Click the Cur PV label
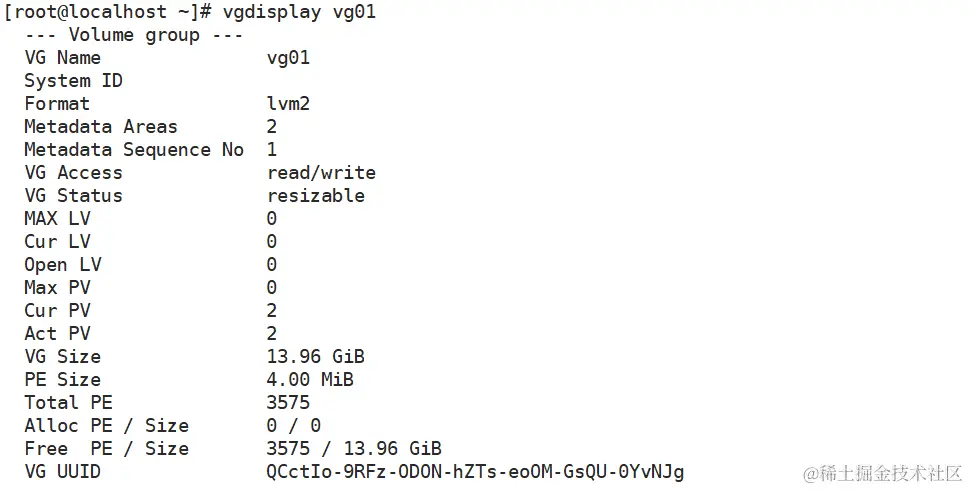The height and width of the screenshot is (490, 969). point(56,311)
